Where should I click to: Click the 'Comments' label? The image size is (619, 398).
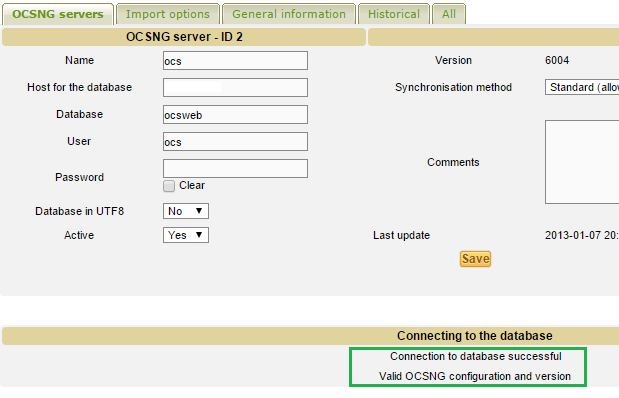(x=453, y=162)
